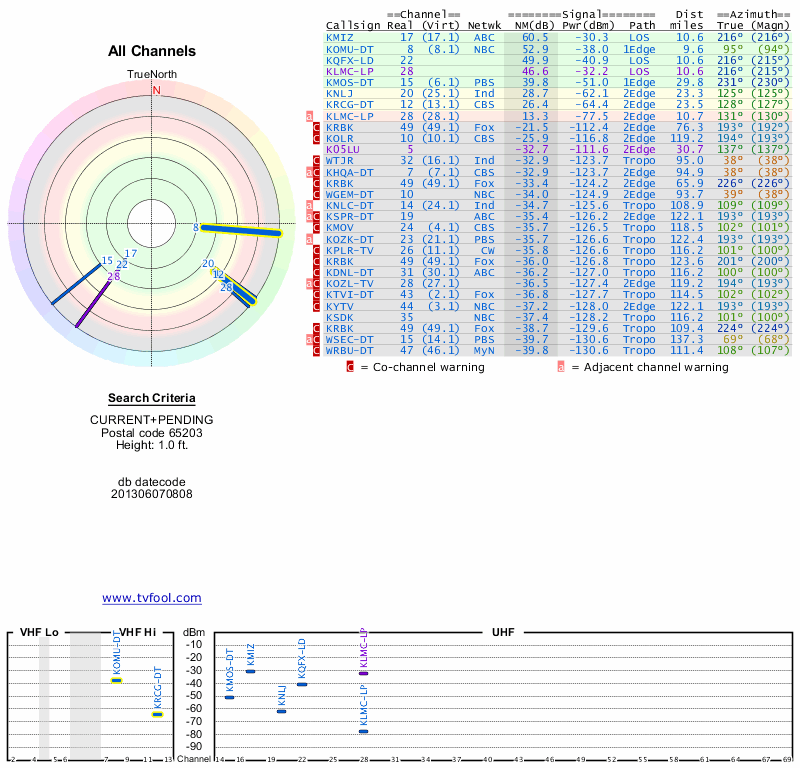
Task: Click the red N north marker on radar
Action: point(156,90)
